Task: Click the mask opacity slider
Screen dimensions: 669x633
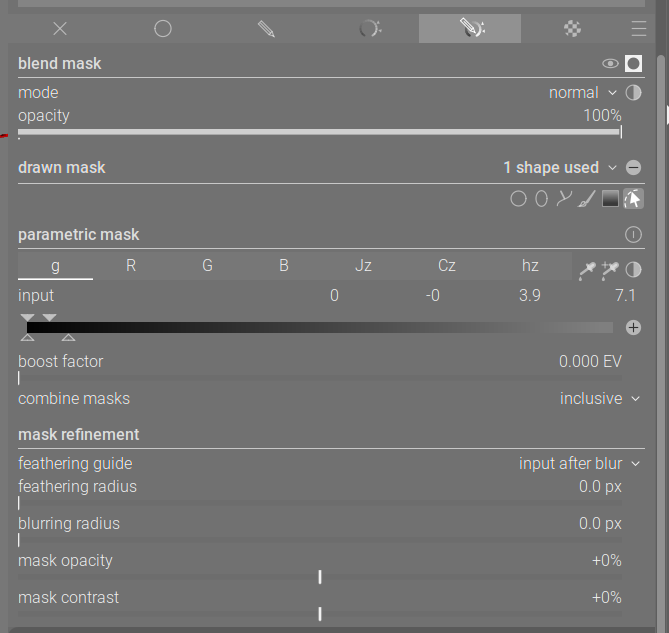Action: point(320,576)
